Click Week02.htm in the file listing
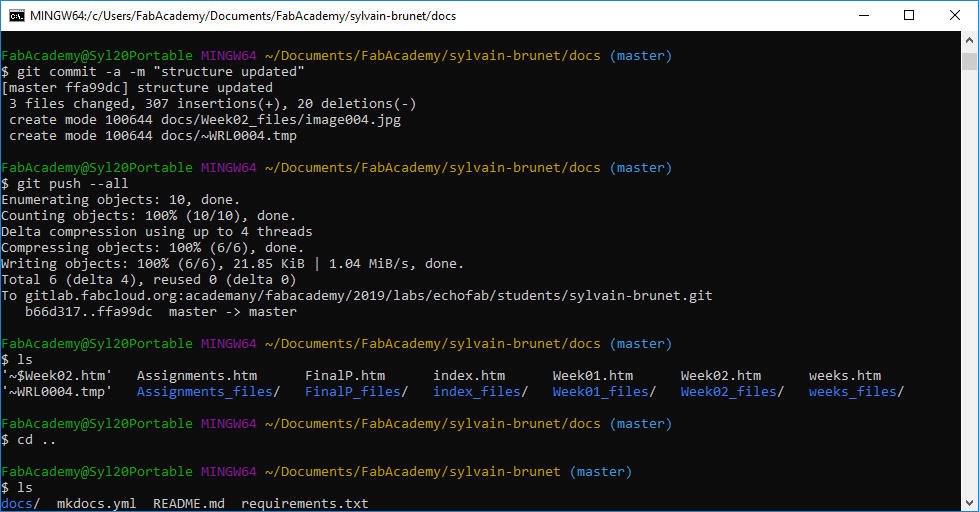 [720, 376]
